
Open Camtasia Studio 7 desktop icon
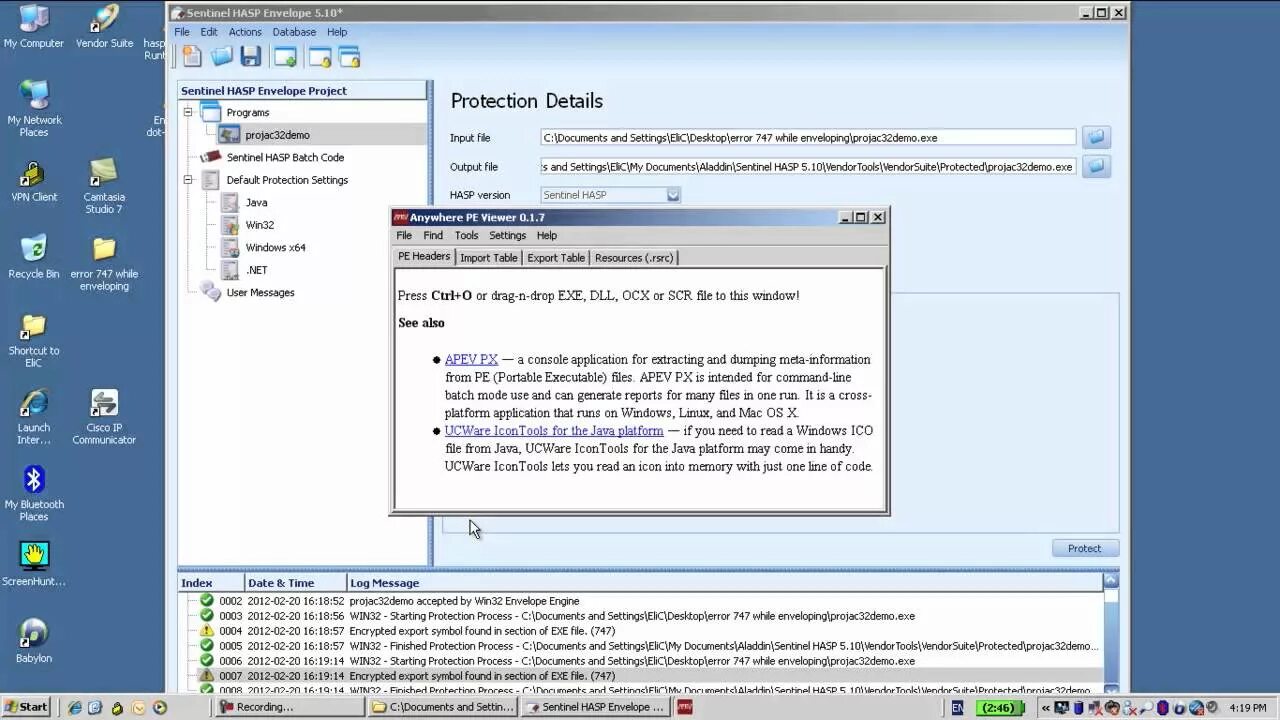[x=104, y=185]
